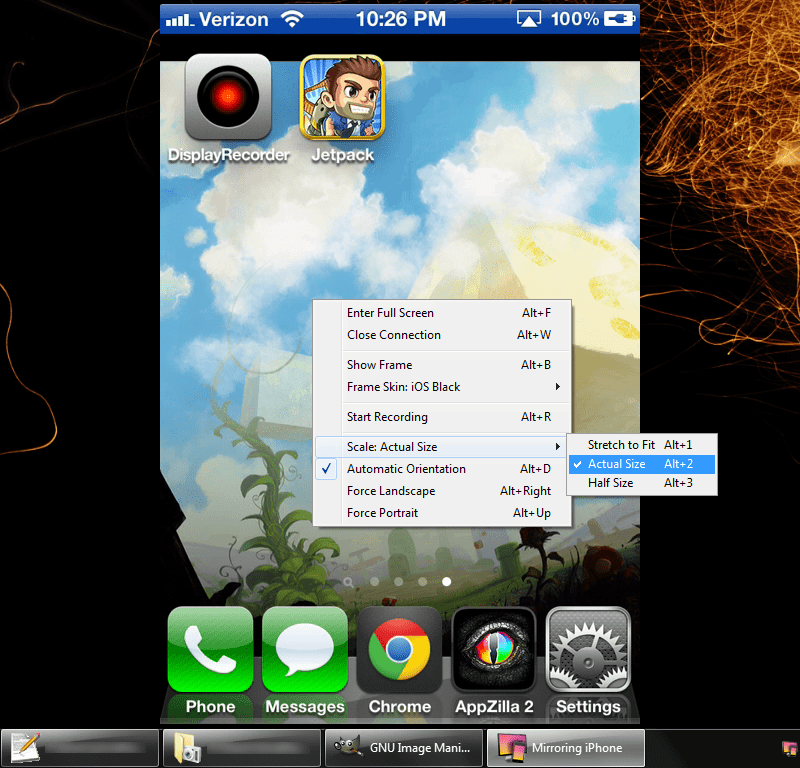
Task: Open the folder camera taskbar button
Action: [242, 748]
